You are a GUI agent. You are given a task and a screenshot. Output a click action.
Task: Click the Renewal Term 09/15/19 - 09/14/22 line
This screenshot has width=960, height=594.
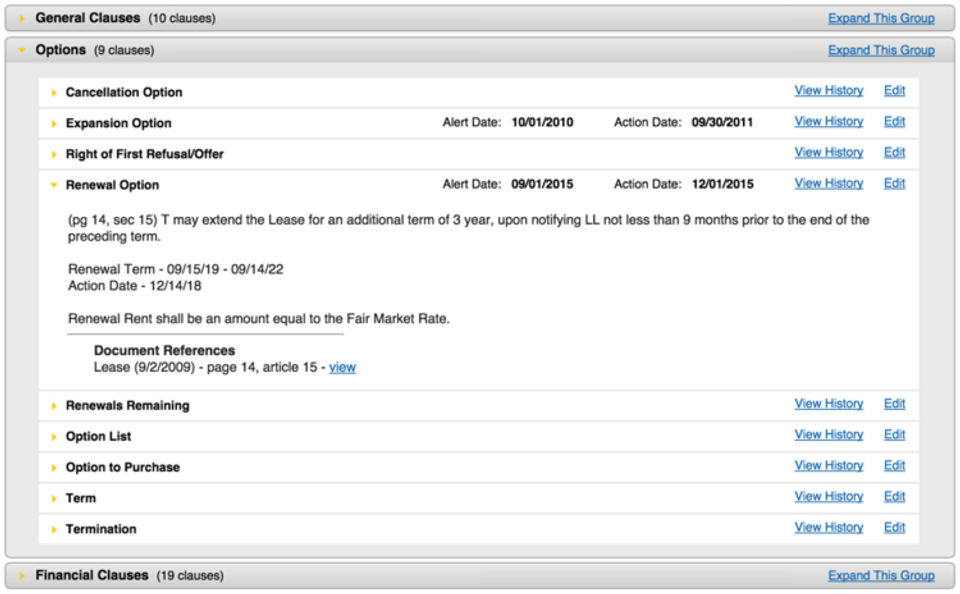[x=176, y=269]
